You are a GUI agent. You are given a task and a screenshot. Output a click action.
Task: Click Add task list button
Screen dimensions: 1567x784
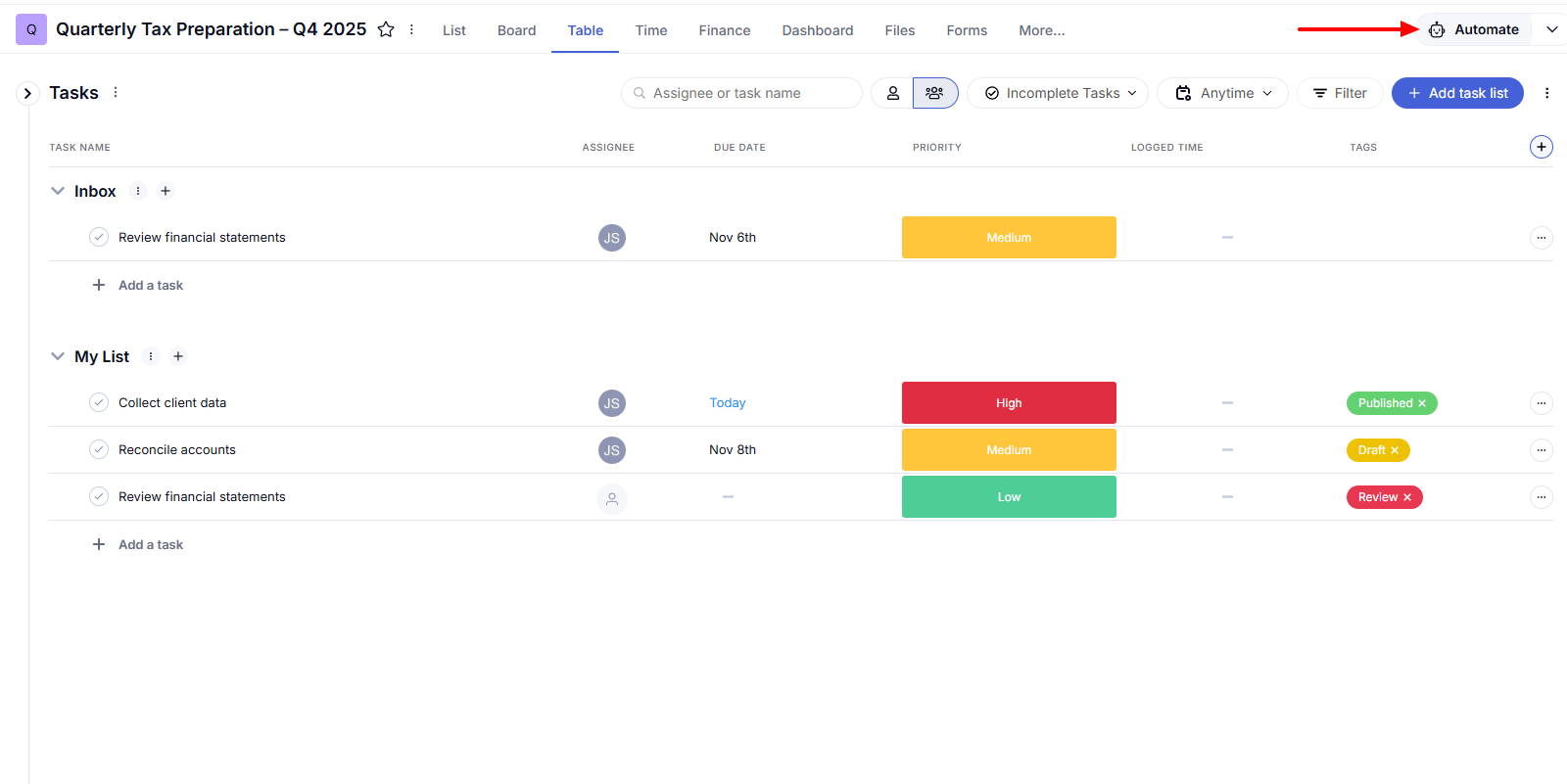1457,93
